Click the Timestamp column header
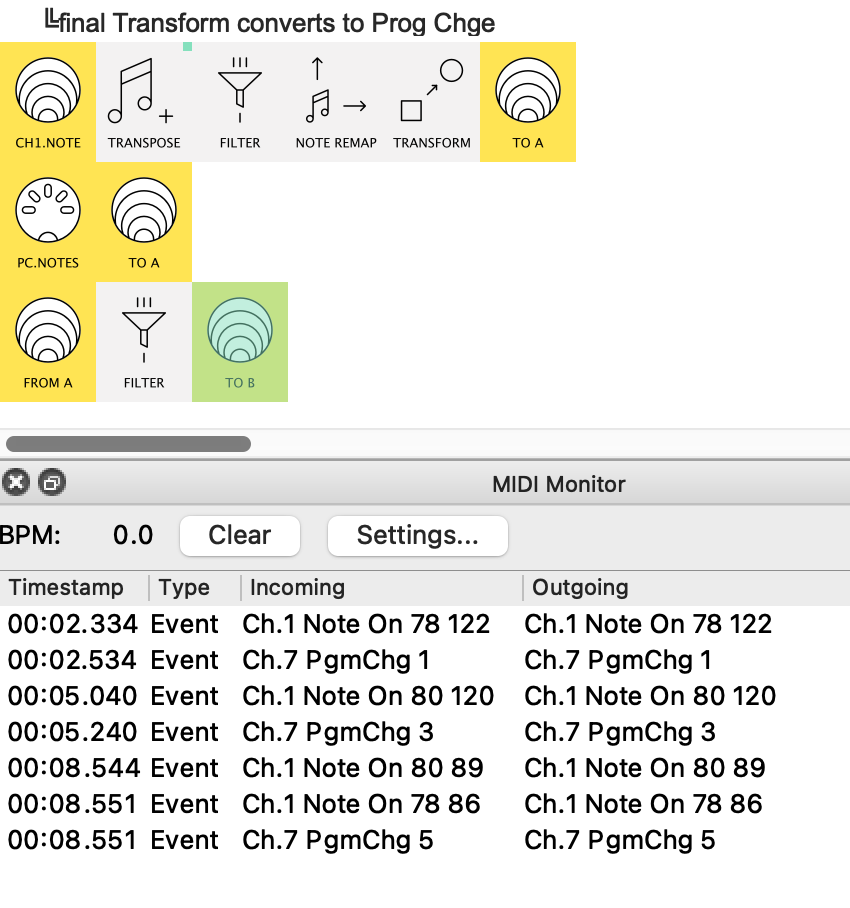 (x=66, y=588)
